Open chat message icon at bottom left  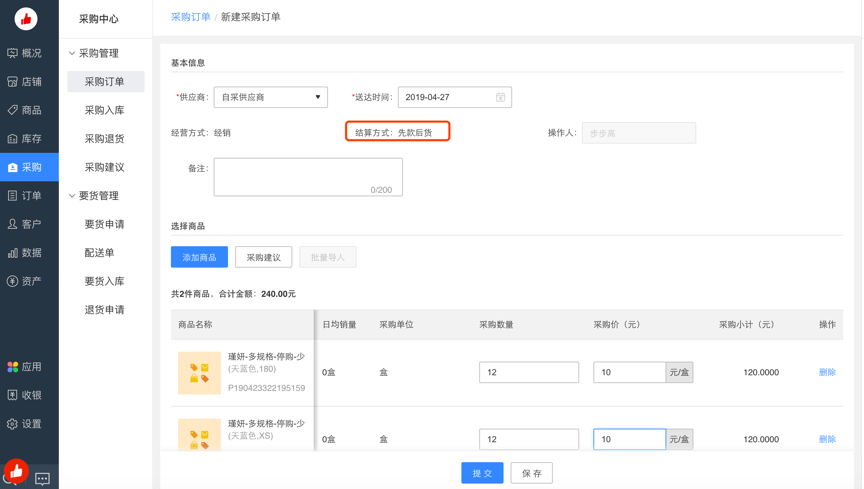(42, 479)
